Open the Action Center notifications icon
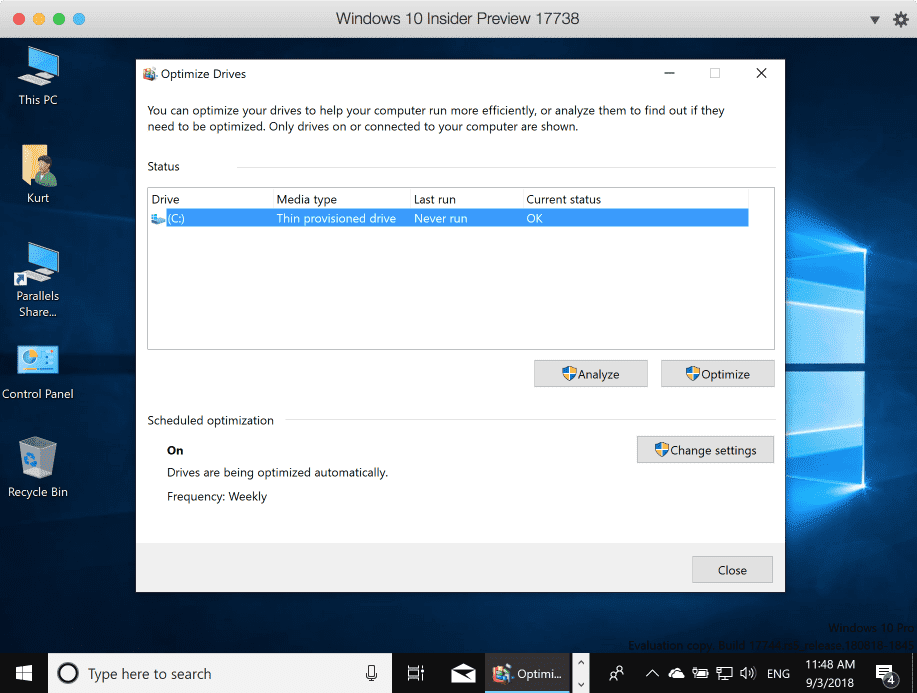 click(885, 673)
